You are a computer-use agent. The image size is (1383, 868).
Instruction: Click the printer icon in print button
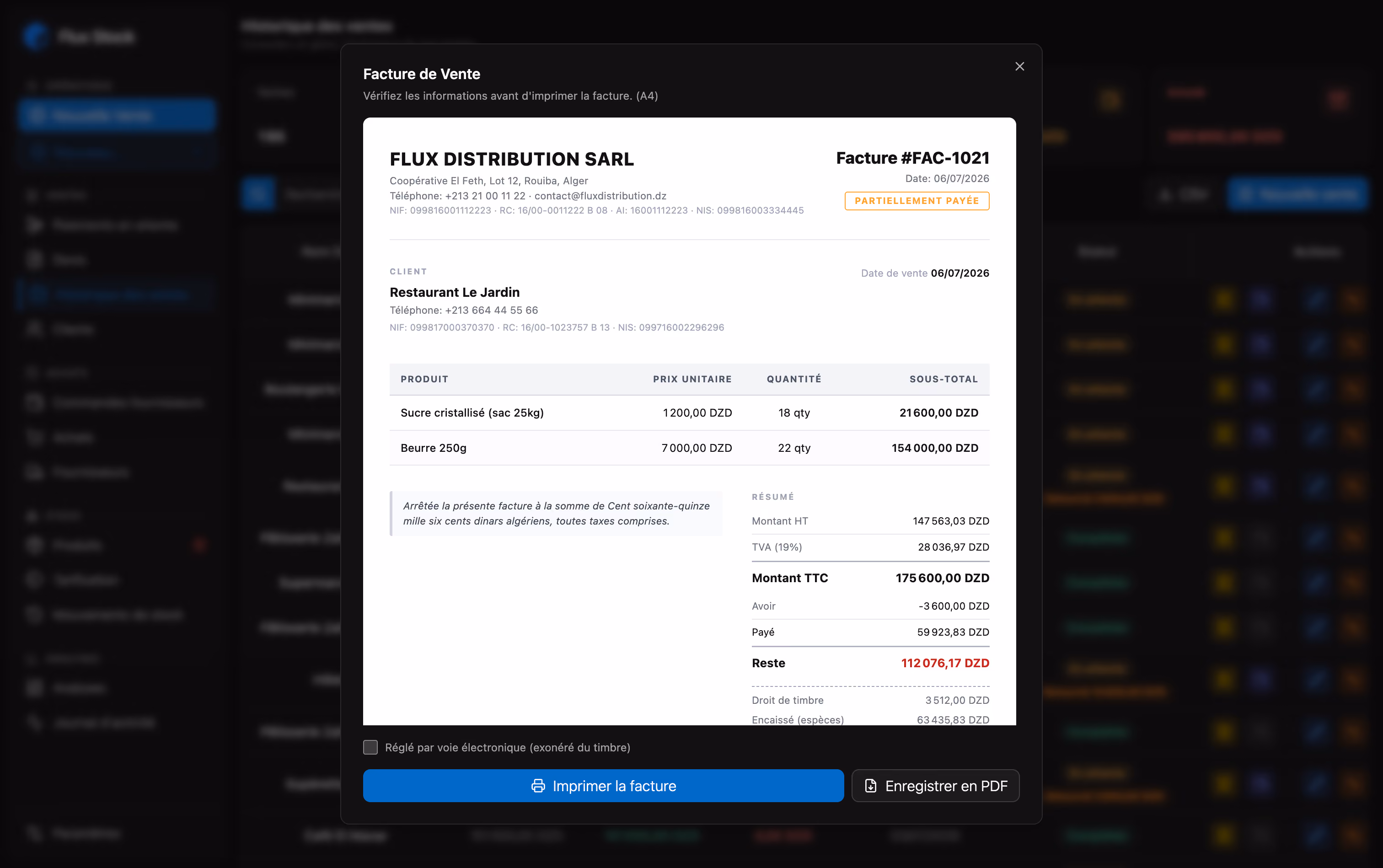pyautogui.click(x=538, y=786)
